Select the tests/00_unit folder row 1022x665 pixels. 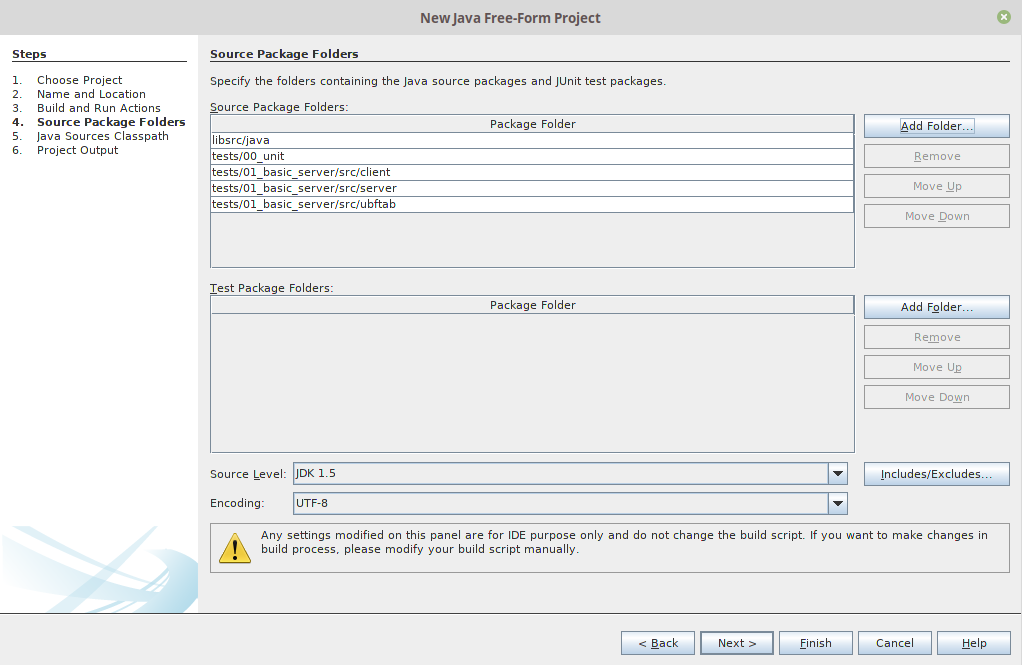tap(531, 157)
